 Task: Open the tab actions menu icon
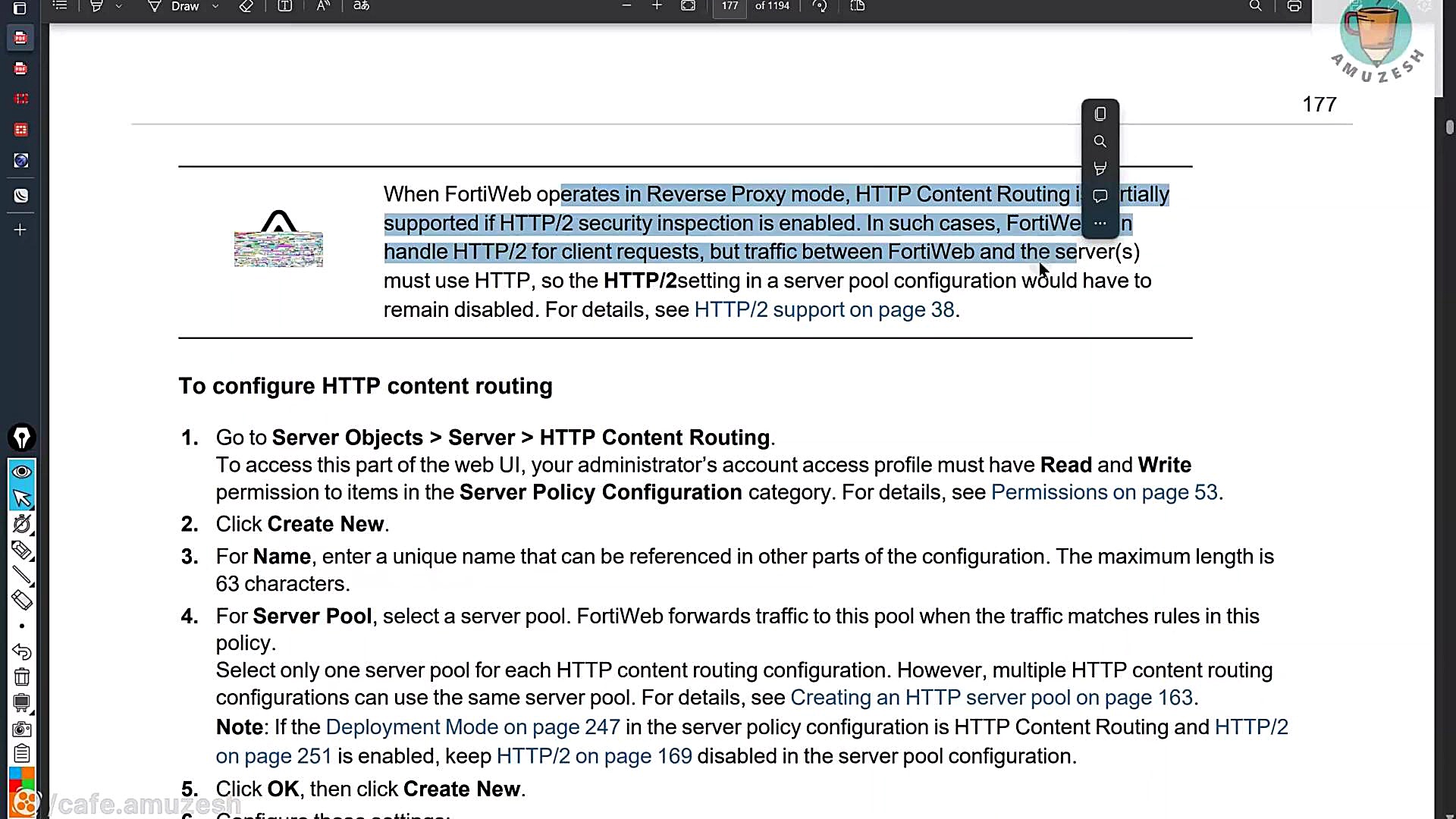(x=20, y=8)
